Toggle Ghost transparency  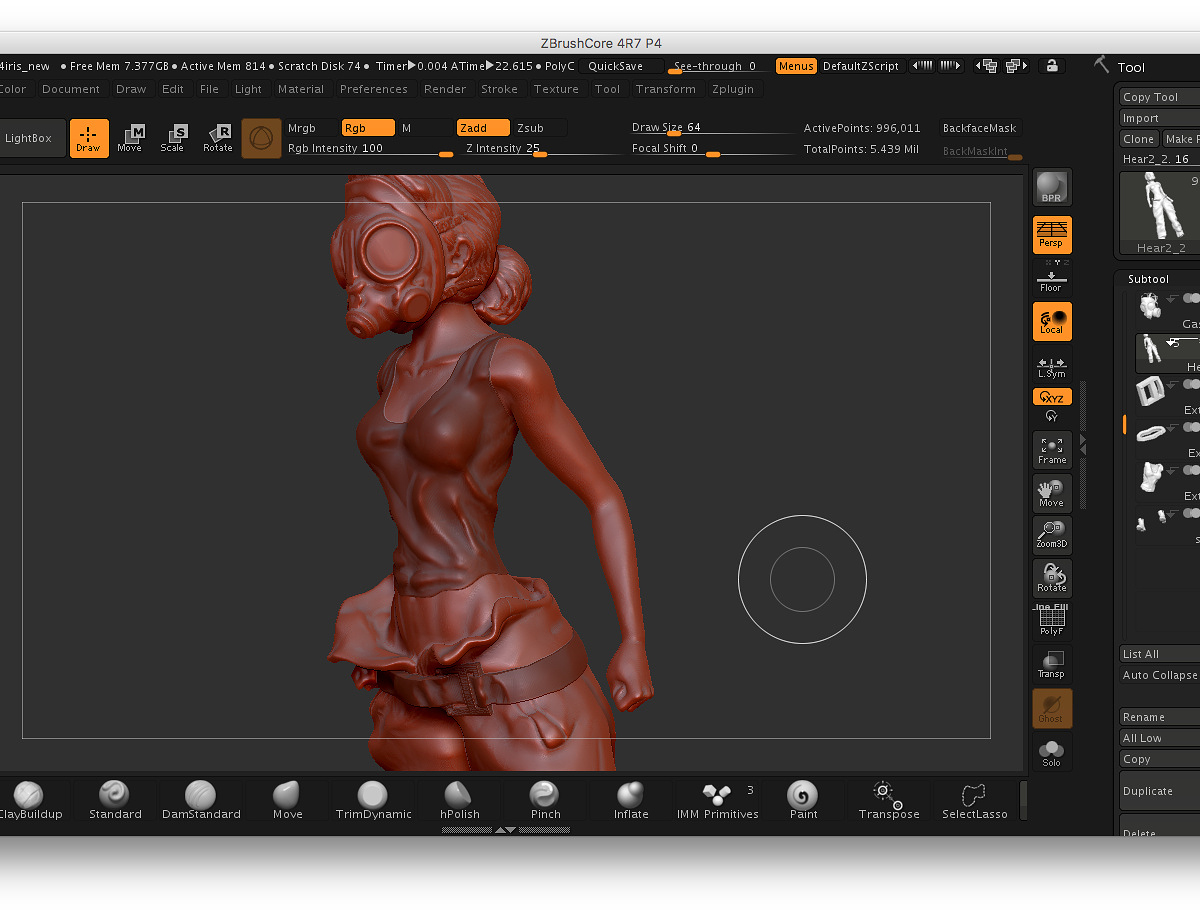pyautogui.click(x=1052, y=708)
